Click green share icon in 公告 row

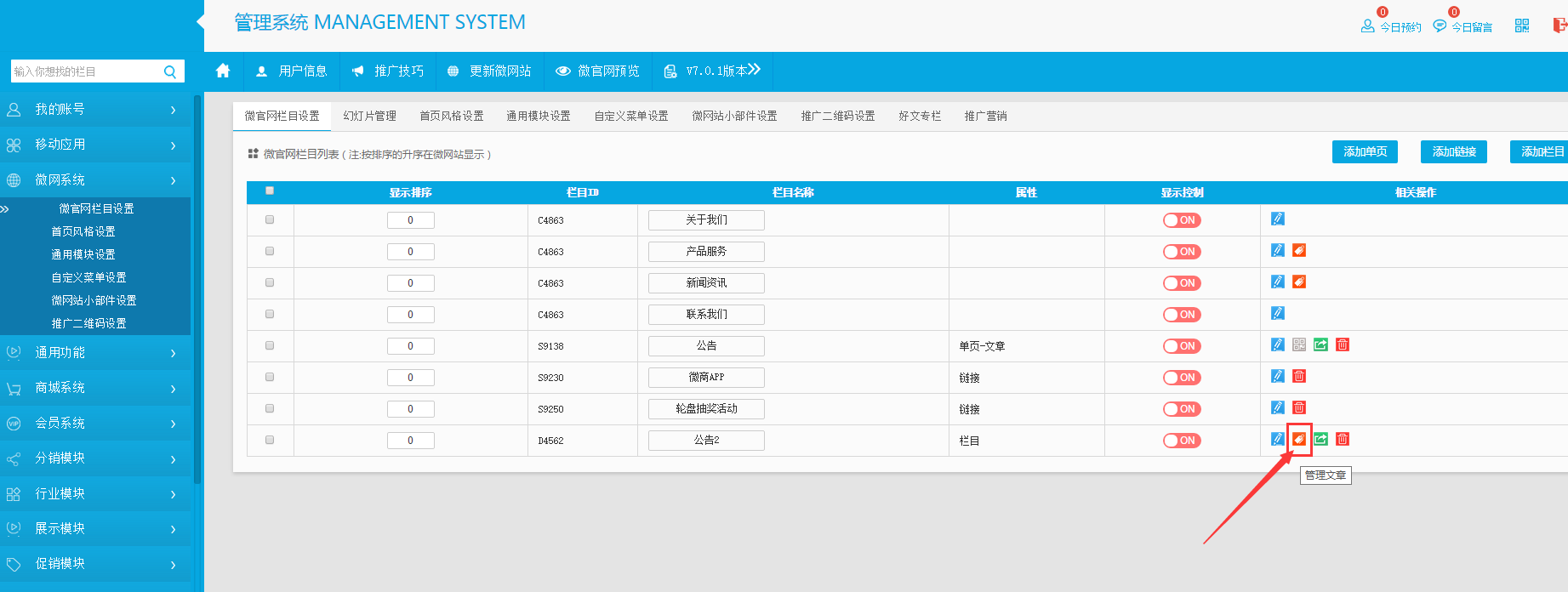[1320, 344]
